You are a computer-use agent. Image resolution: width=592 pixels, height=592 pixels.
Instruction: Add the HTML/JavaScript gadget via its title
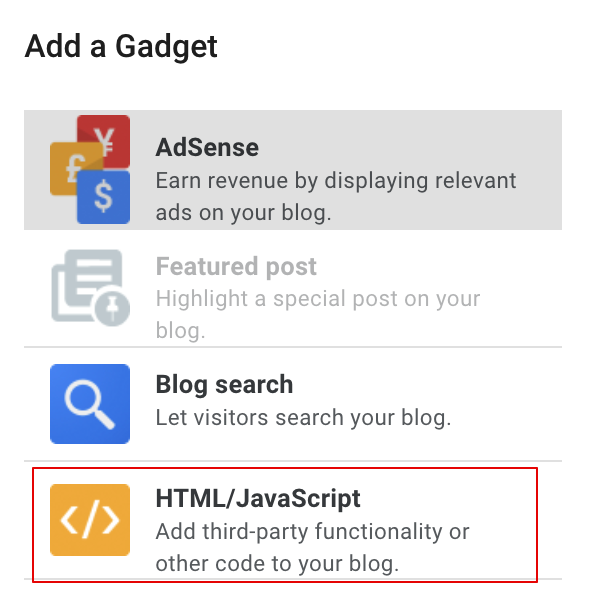click(x=258, y=499)
